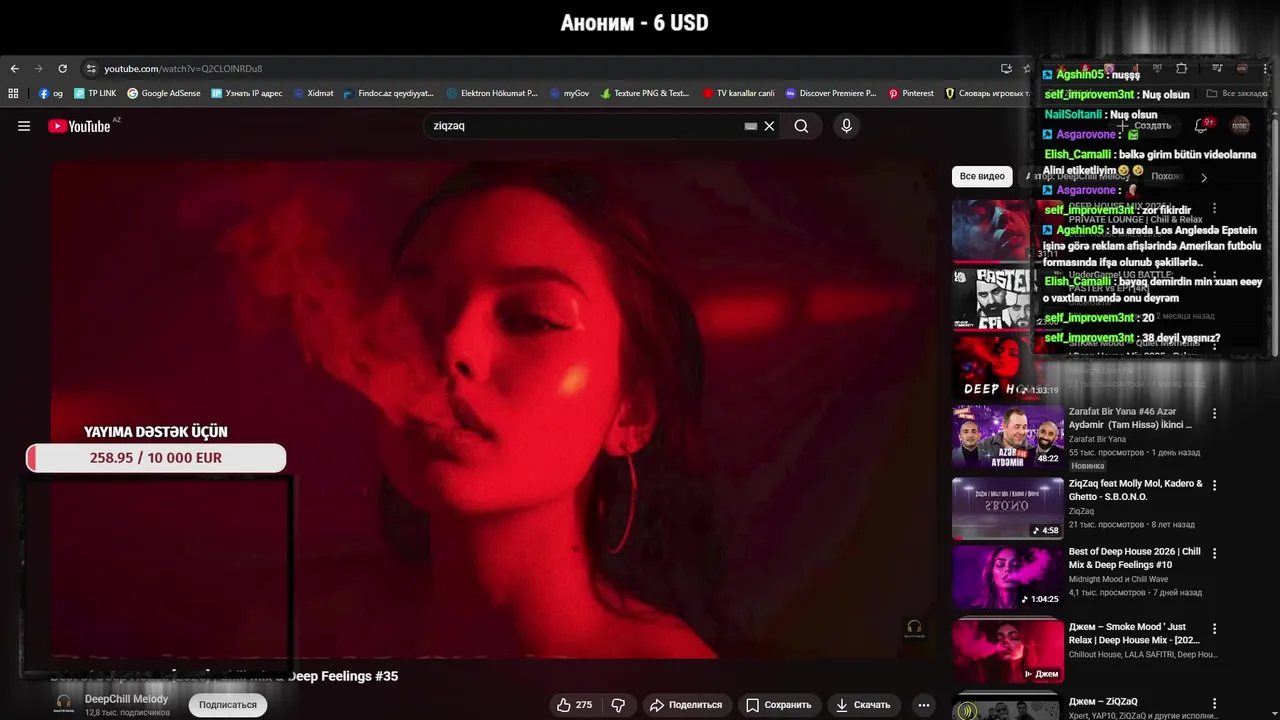Screen dimensions: 1280x720
Task: Click the browser URL address bar
Action: pos(540,69)
